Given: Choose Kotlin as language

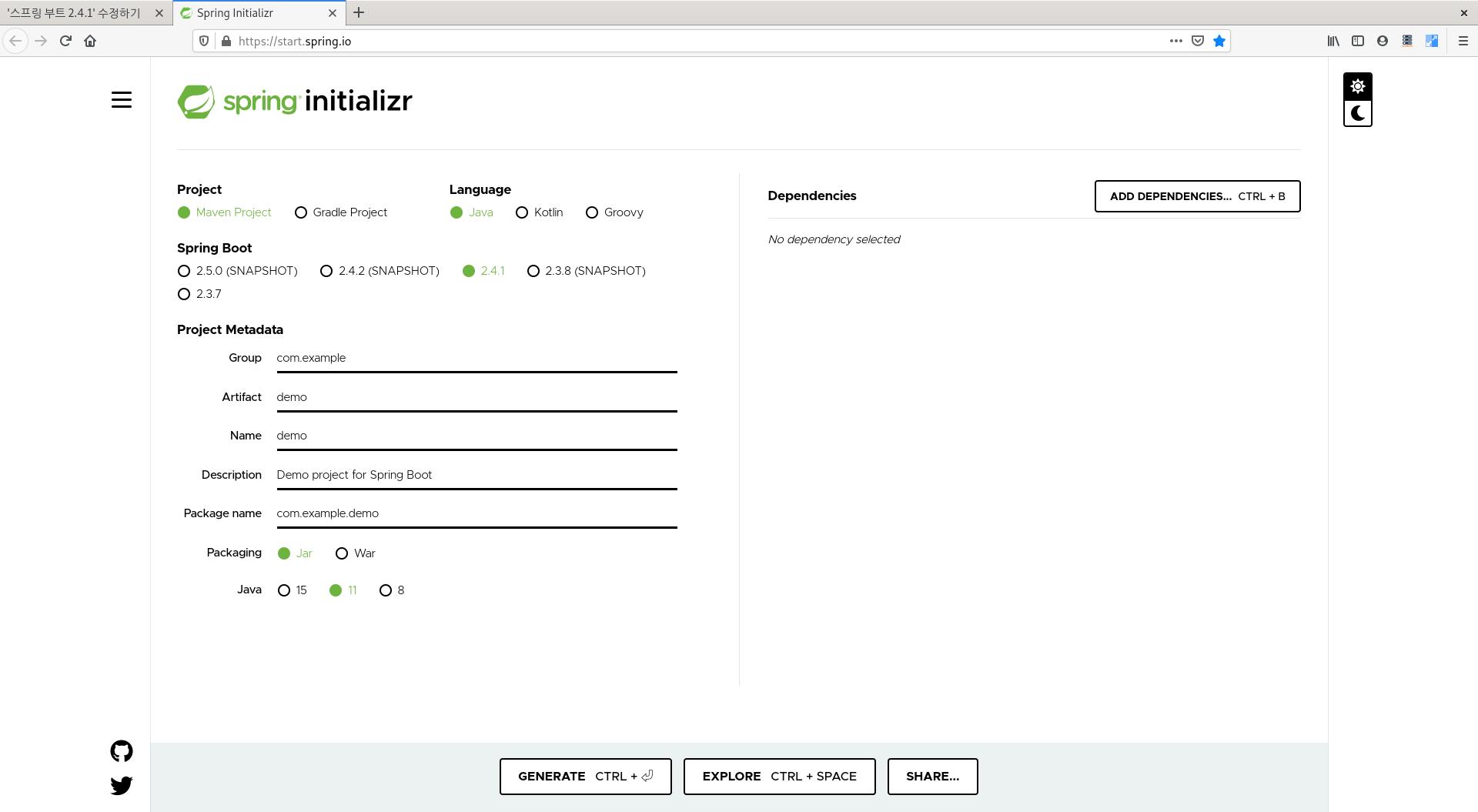Looking at the screenshot, I should click(x=540, y=212).
